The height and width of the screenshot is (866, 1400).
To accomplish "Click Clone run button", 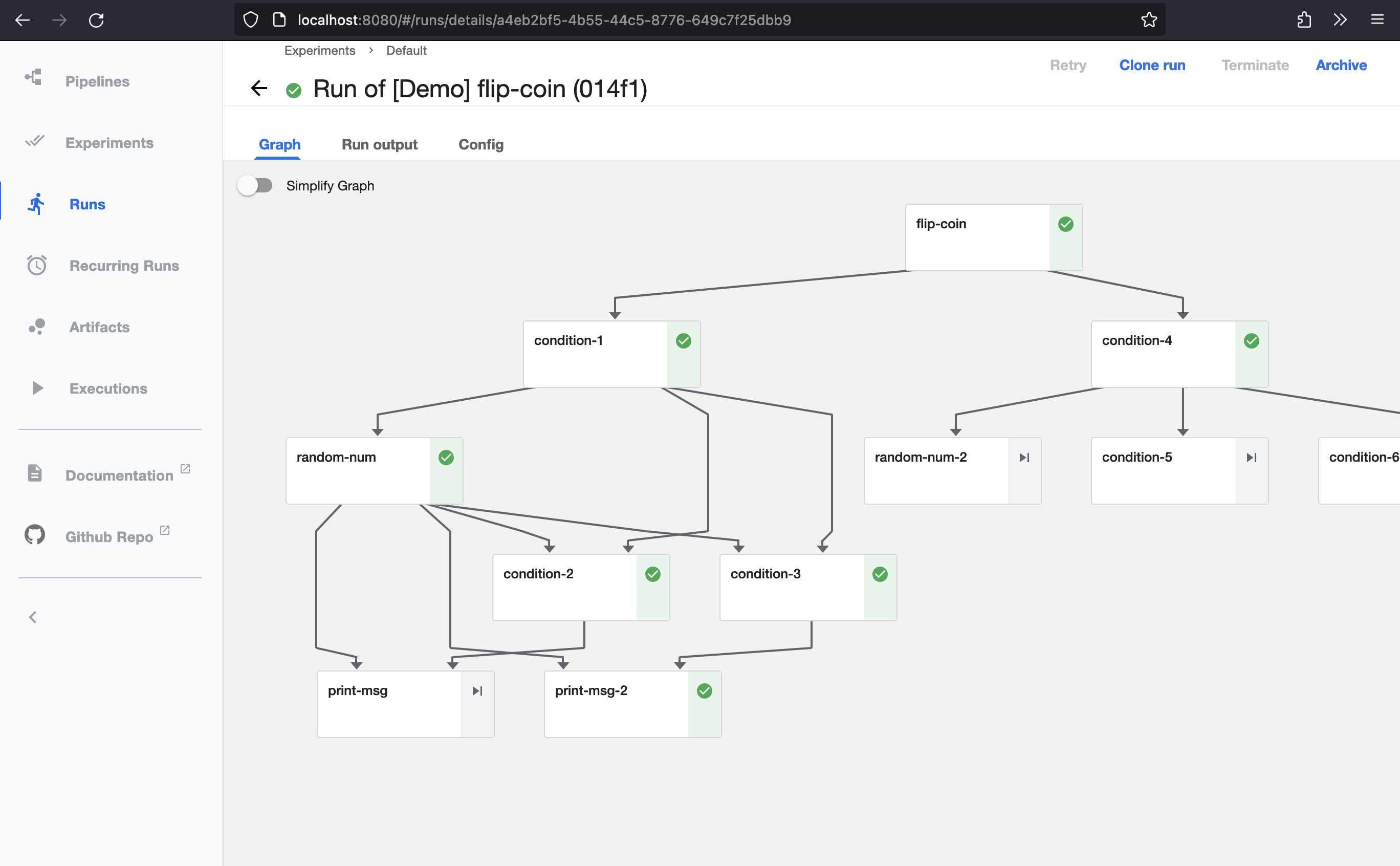I will pyautogui.click(x=1152, y=64).
